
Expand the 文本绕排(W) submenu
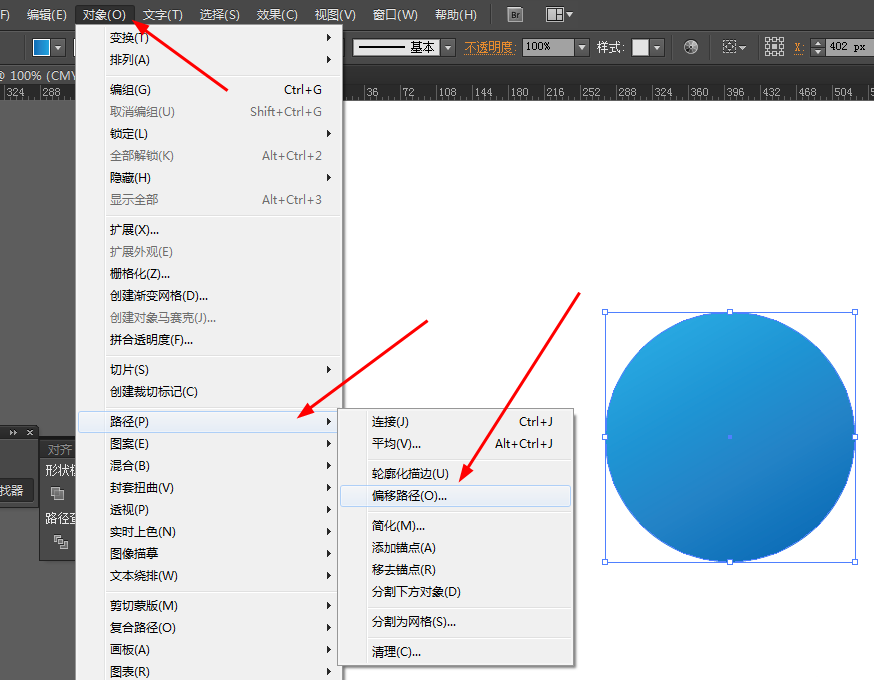point(209,576)
